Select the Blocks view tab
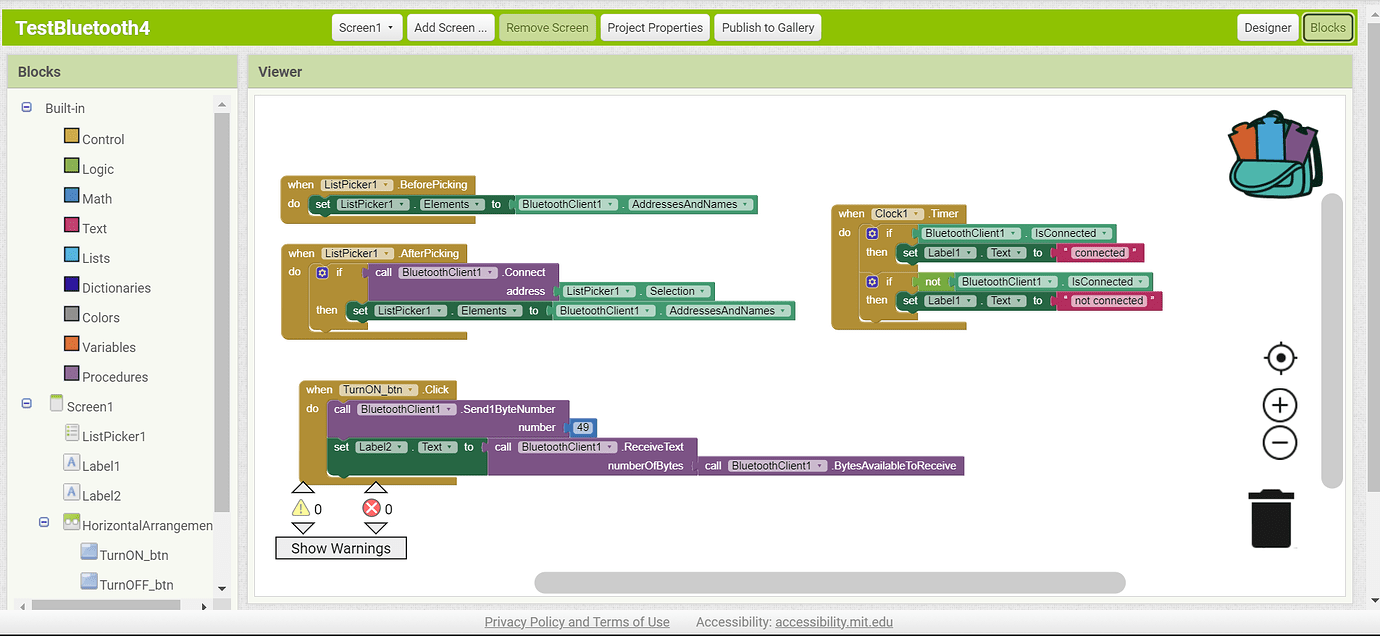1380x636 pixels. (1327, 27)
